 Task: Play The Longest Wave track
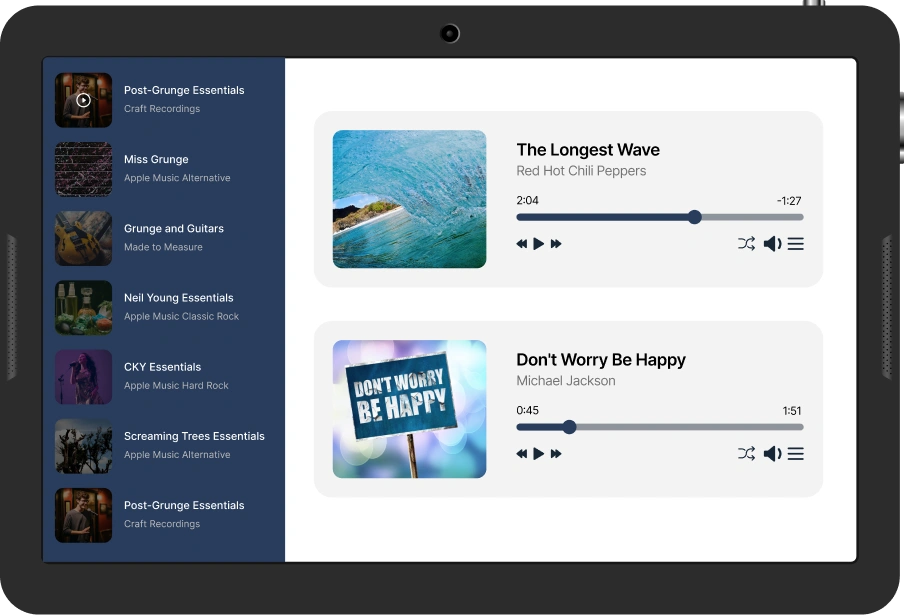[539, 243]
